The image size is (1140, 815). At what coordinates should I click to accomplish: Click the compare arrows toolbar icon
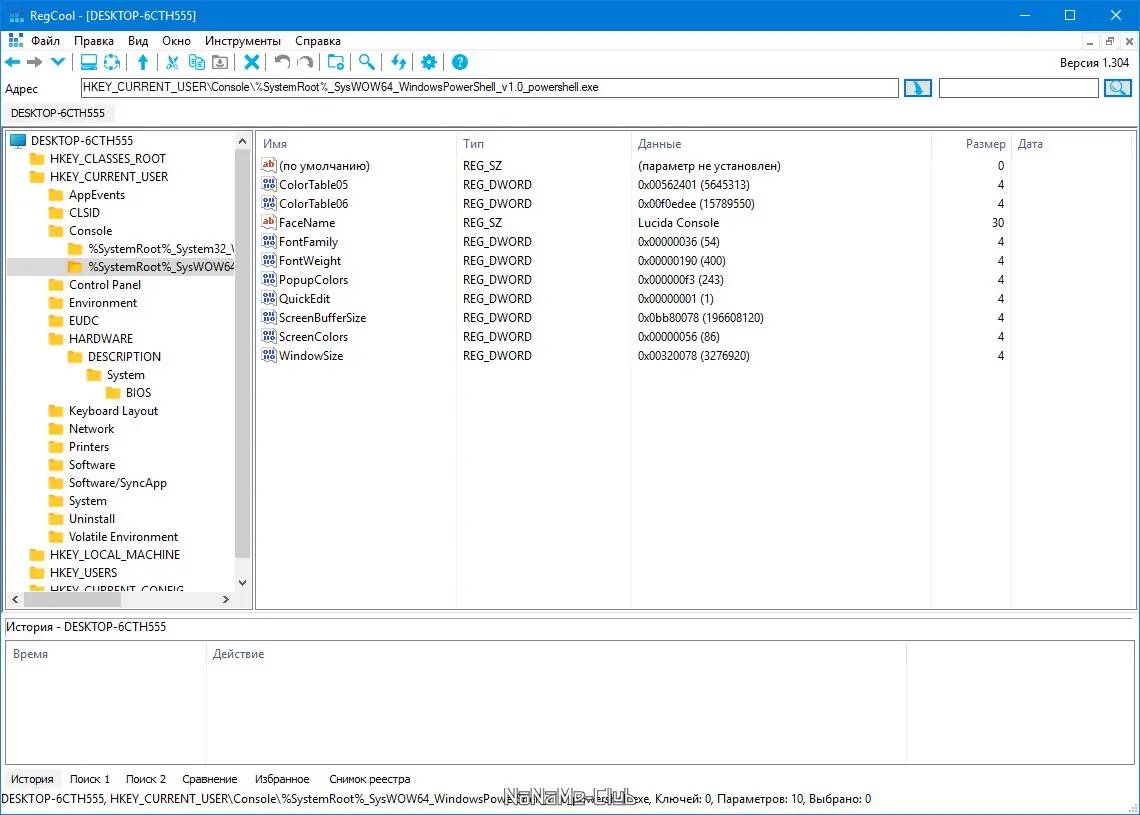click(398, 63)
